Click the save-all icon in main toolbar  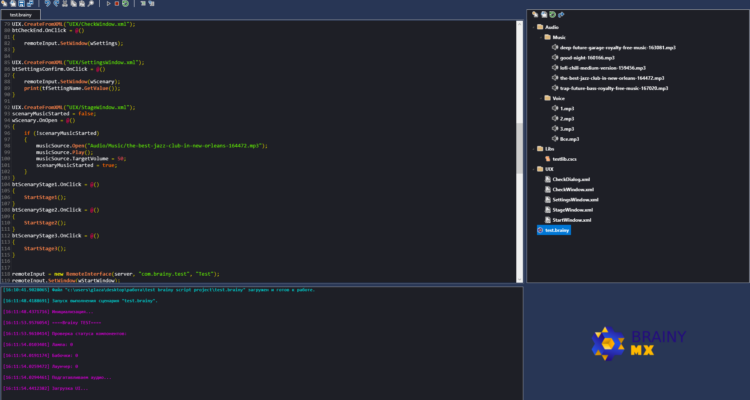coord(30,3)
